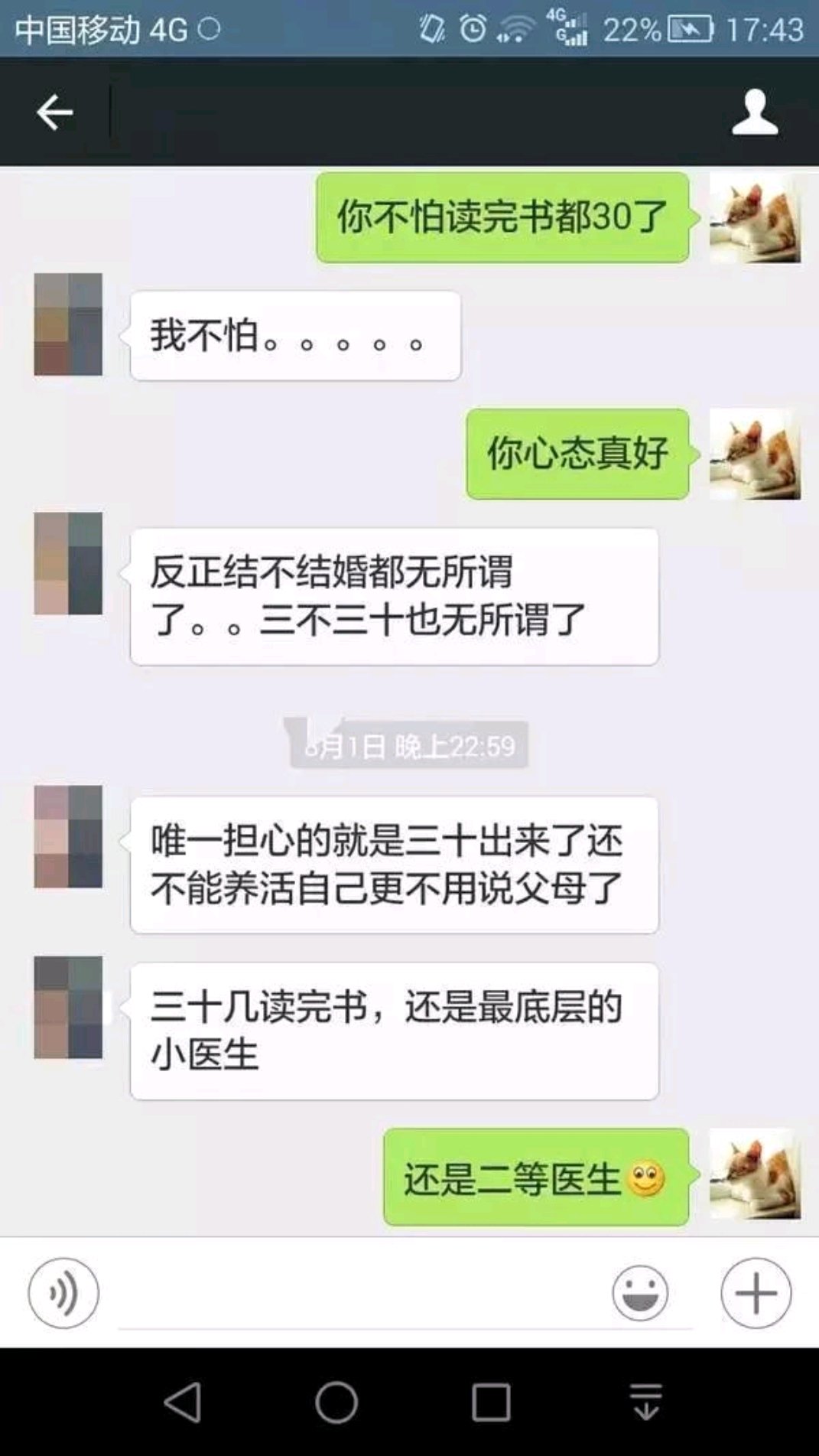Tap pixelated avatar beside 我不怕 message
Image resolution: width=819 pixels, height=1456 pixels.
(x=68, y=324)
